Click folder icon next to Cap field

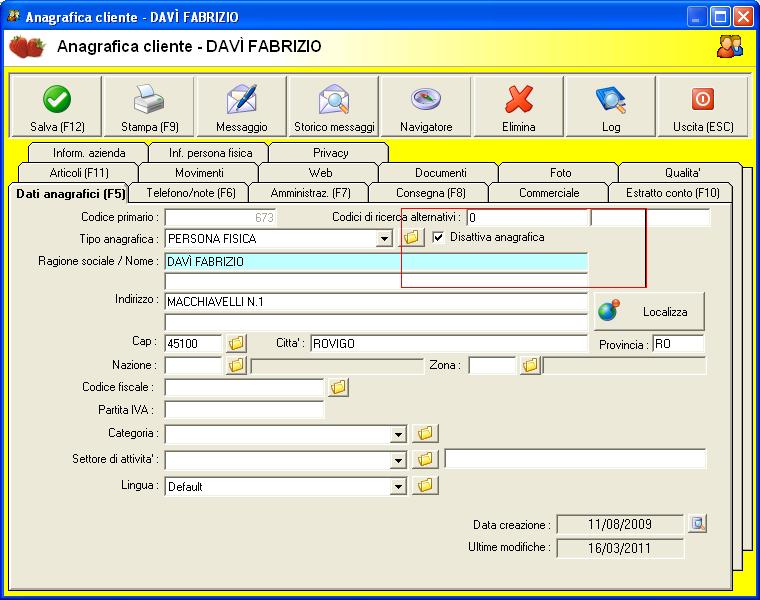[236, 343]
